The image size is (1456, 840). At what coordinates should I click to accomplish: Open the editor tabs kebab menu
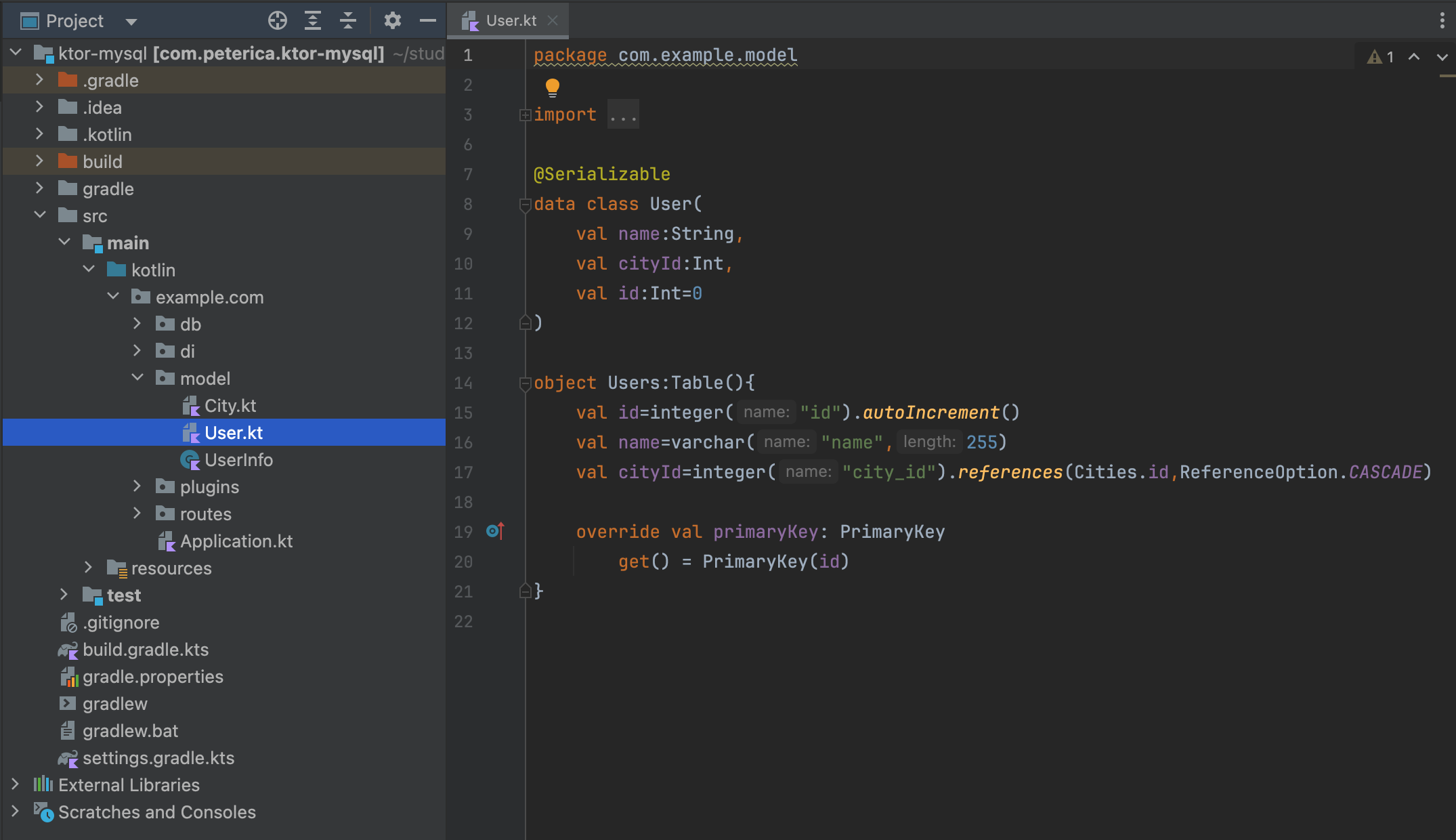1442,21
